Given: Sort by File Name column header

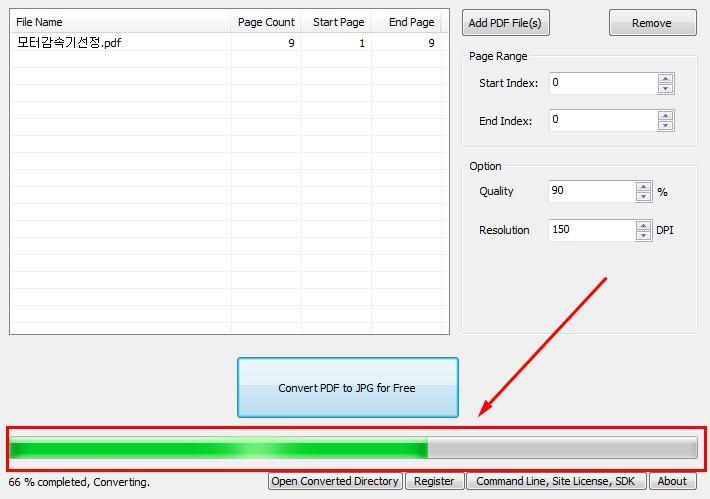Looking at the screenshot, I should (x=120, y=22).
